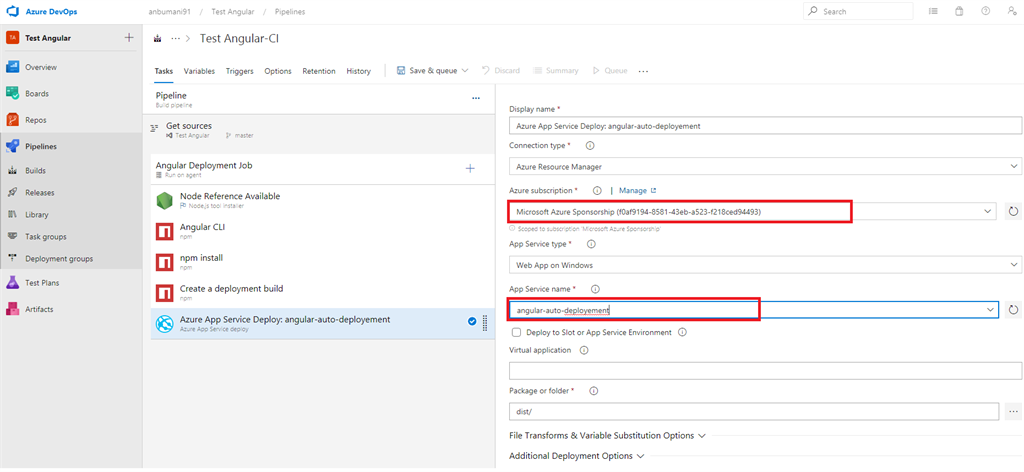Click the Repos sidebar icon
Screen dimensions: 1024x472
coord(12,120)
